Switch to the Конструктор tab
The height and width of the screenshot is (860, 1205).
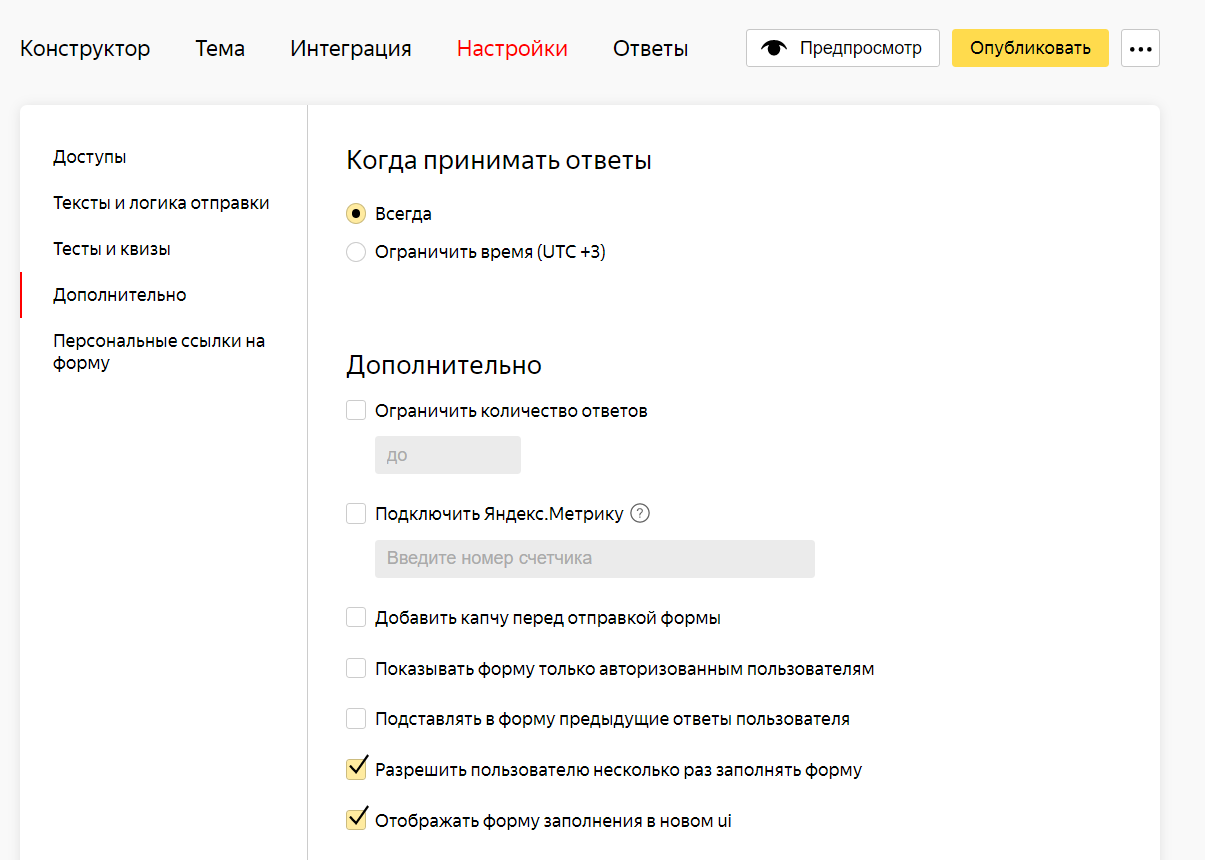pos(85,49)
